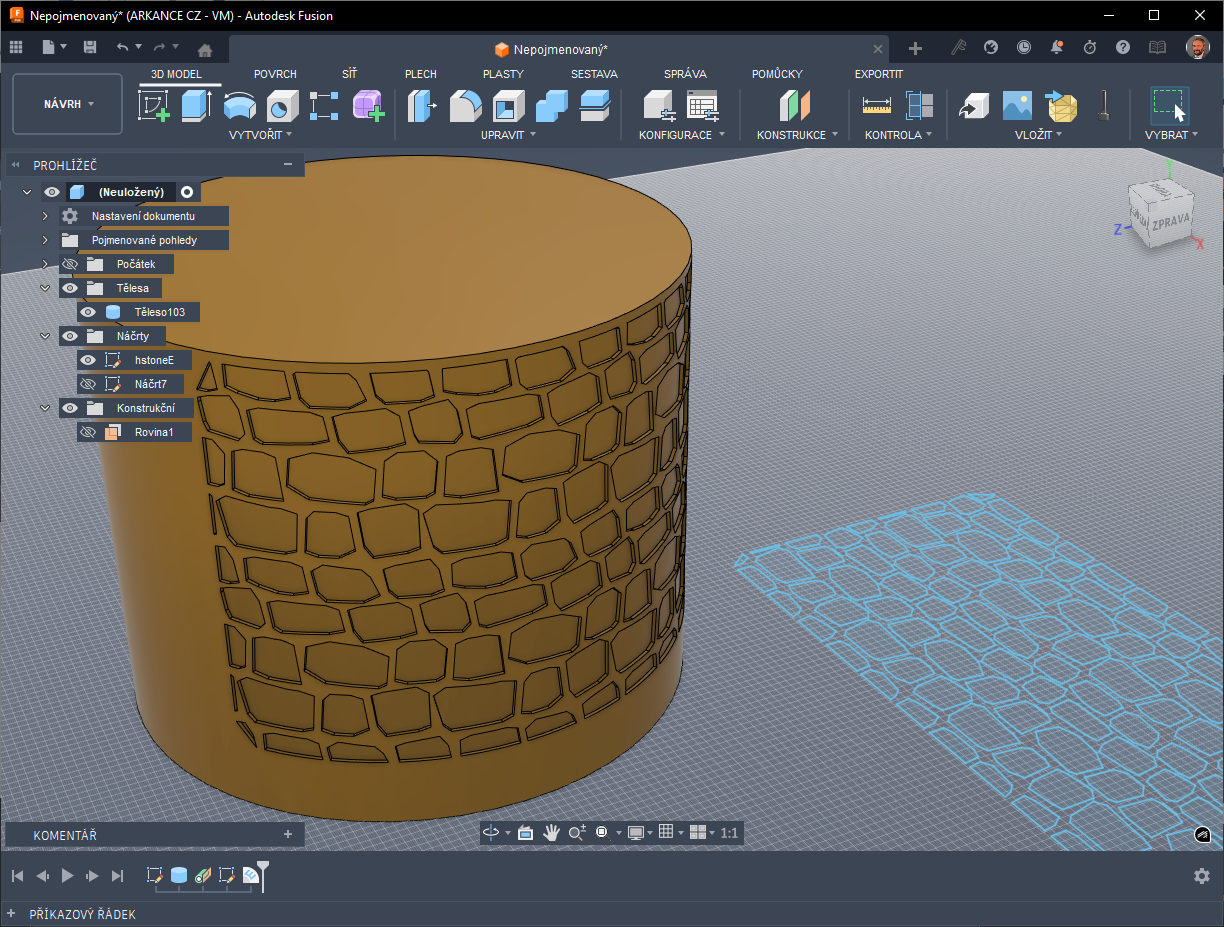Select the Extrude tool in the toolbar
1224x927 pixels.
(196, 105)
